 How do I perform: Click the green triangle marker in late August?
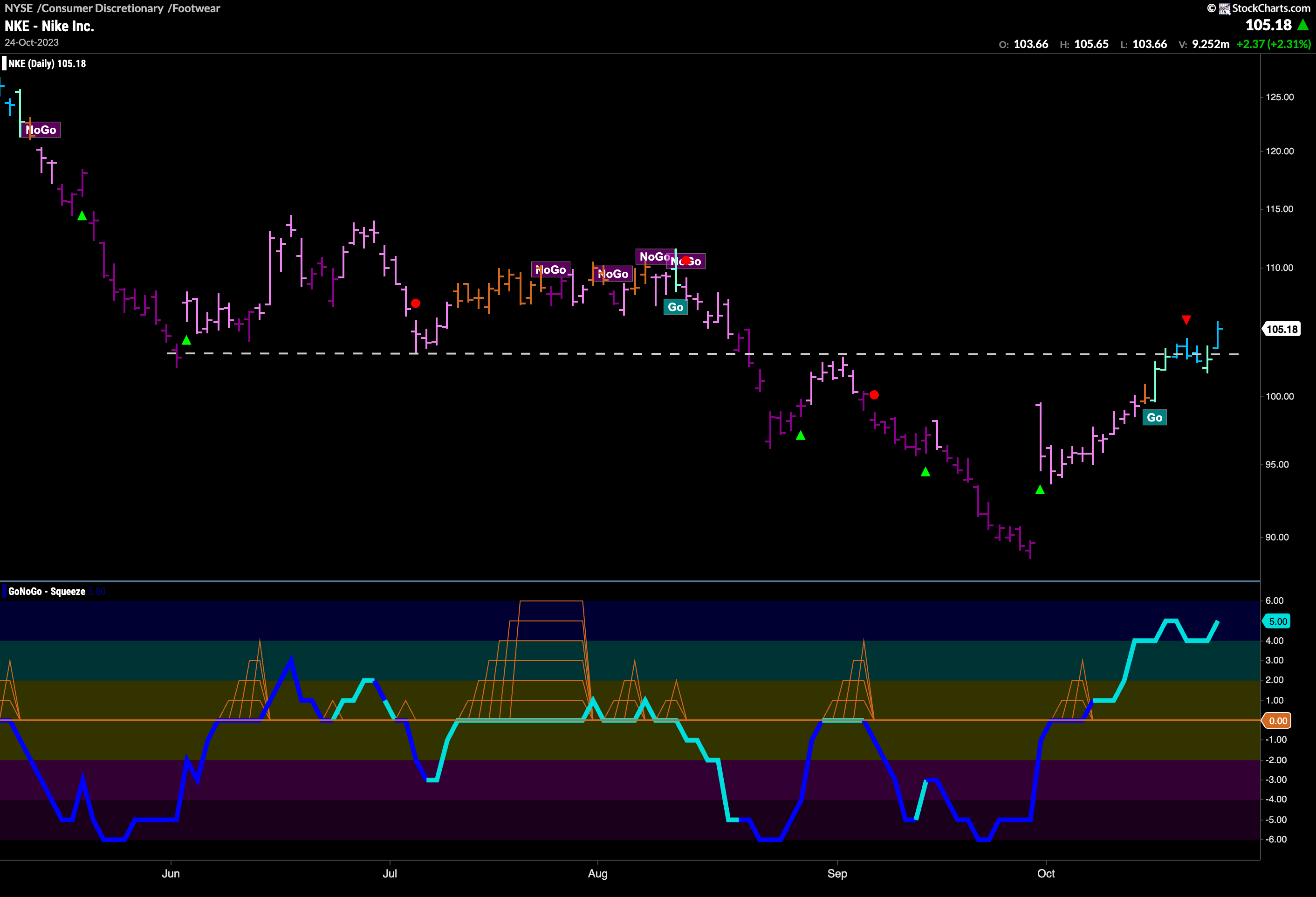point(801,435)
